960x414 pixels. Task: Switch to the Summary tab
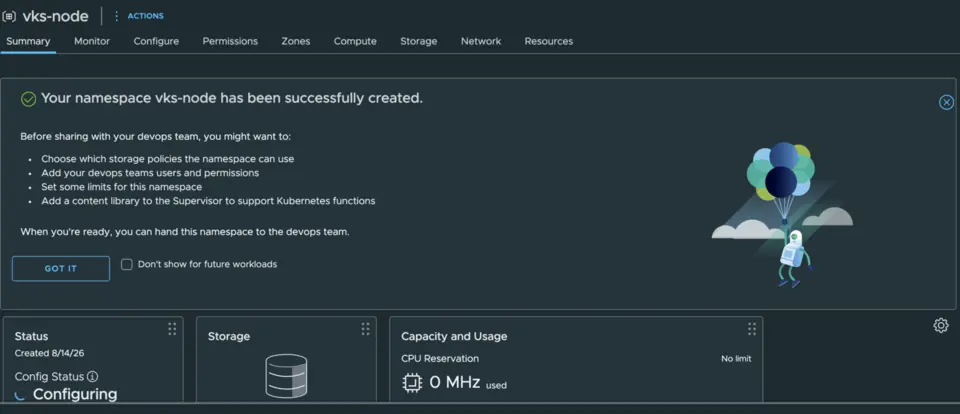pos(28,41)
